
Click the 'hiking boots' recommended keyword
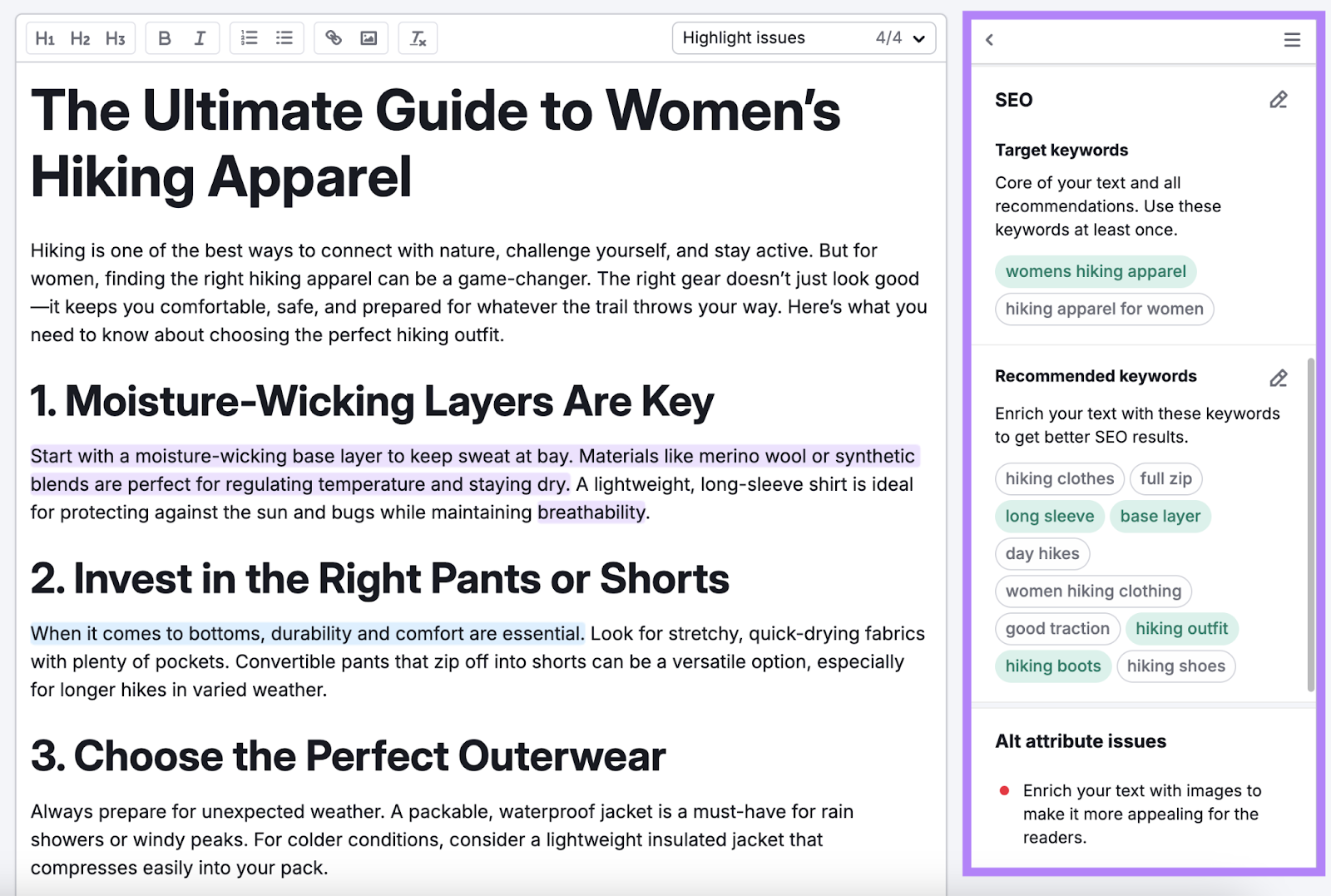point(1053,666)
